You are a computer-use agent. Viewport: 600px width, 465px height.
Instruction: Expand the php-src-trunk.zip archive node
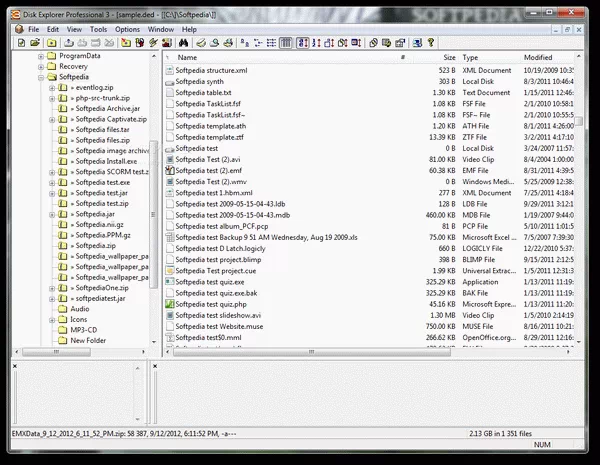click(52, 98)
